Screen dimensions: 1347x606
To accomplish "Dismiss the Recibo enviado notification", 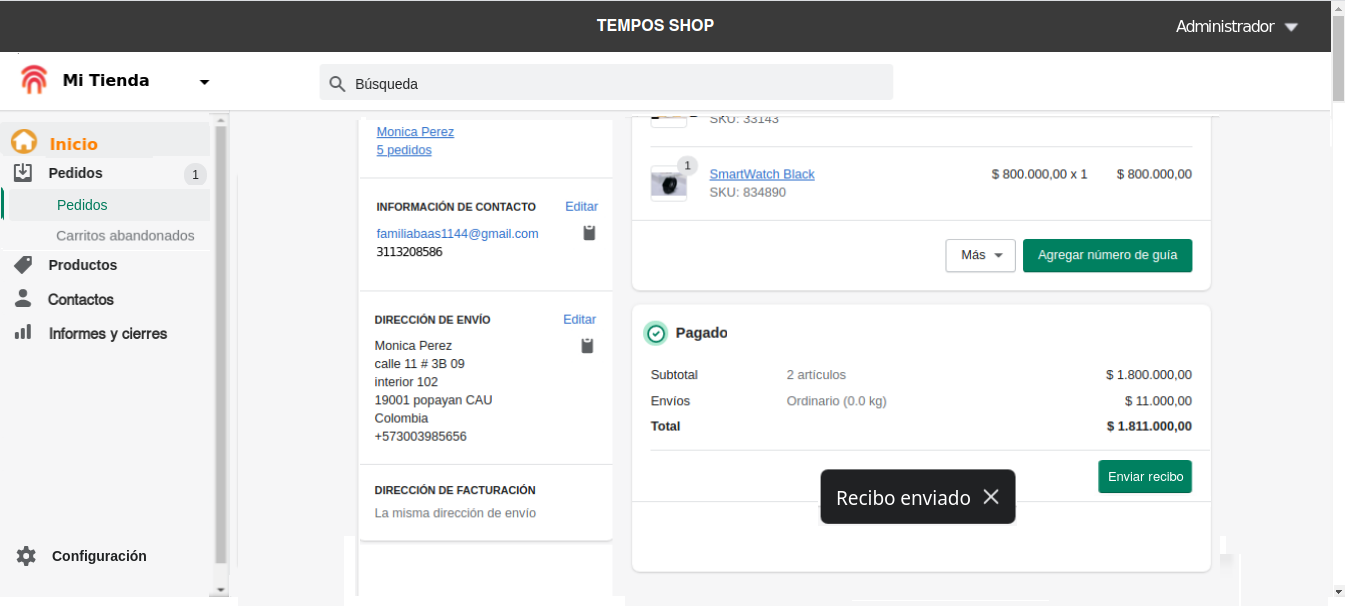I will 990,497.
